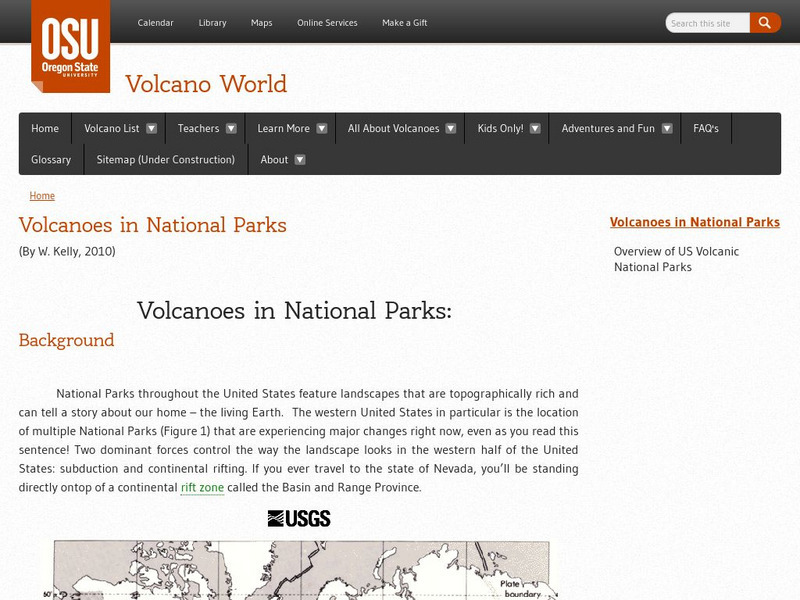Click the USGS logo above the map
The height and width of the screenshot is (600, 800).
click(x=297, y=517)
